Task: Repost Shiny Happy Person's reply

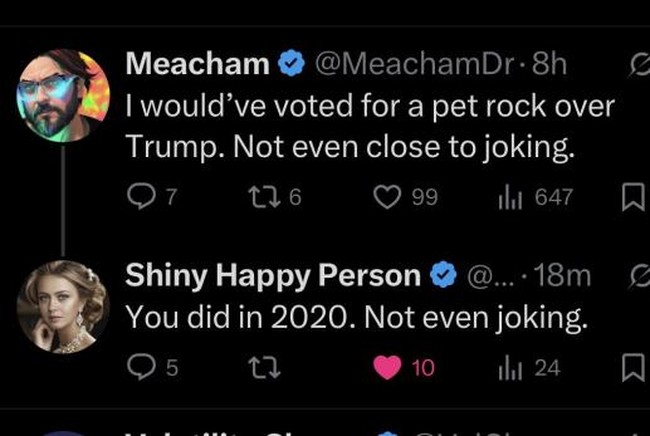Action: 264,368
